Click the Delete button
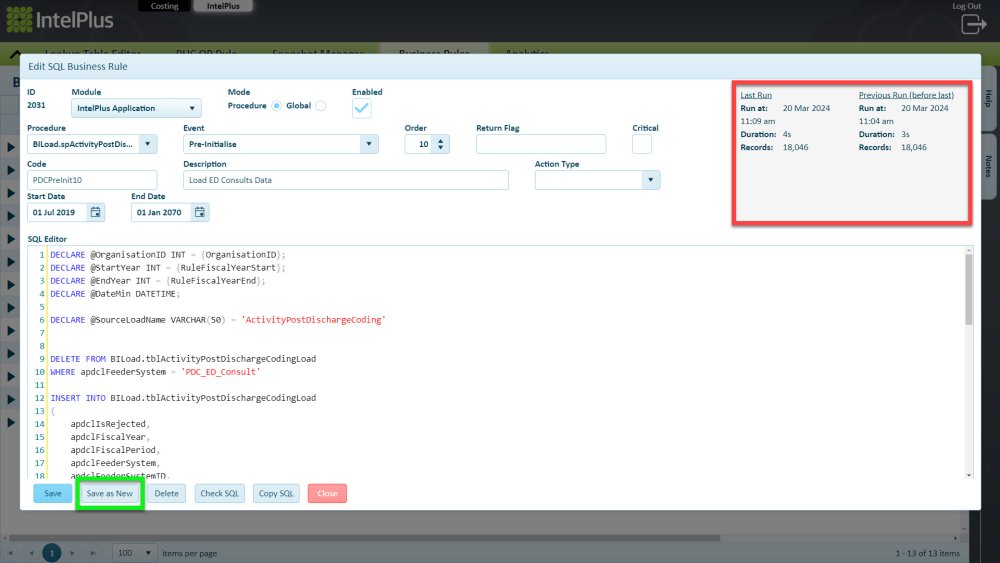This screenshot has width=1000, height=563. (166, 494)
